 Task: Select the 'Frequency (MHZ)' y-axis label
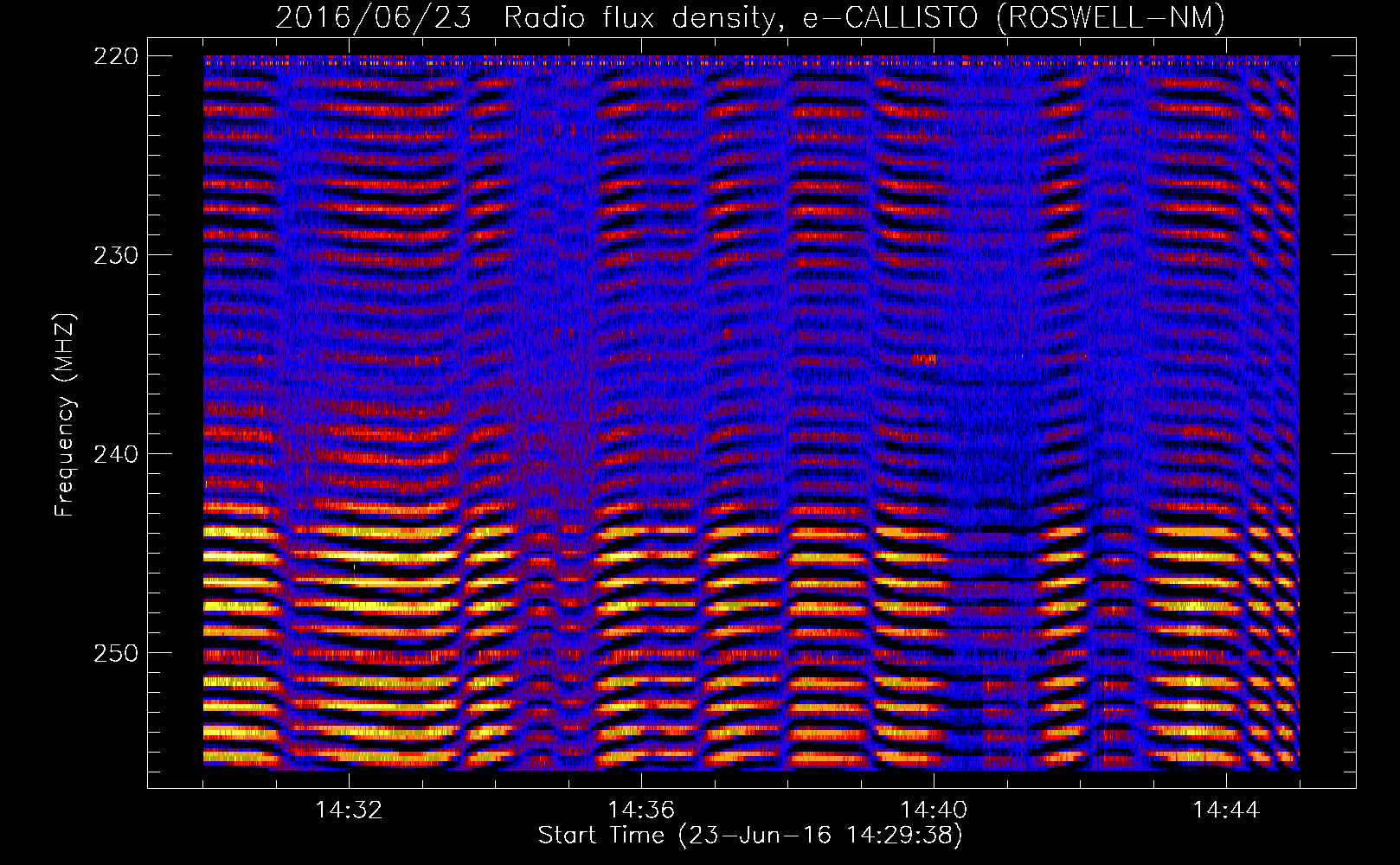[65, 414]
